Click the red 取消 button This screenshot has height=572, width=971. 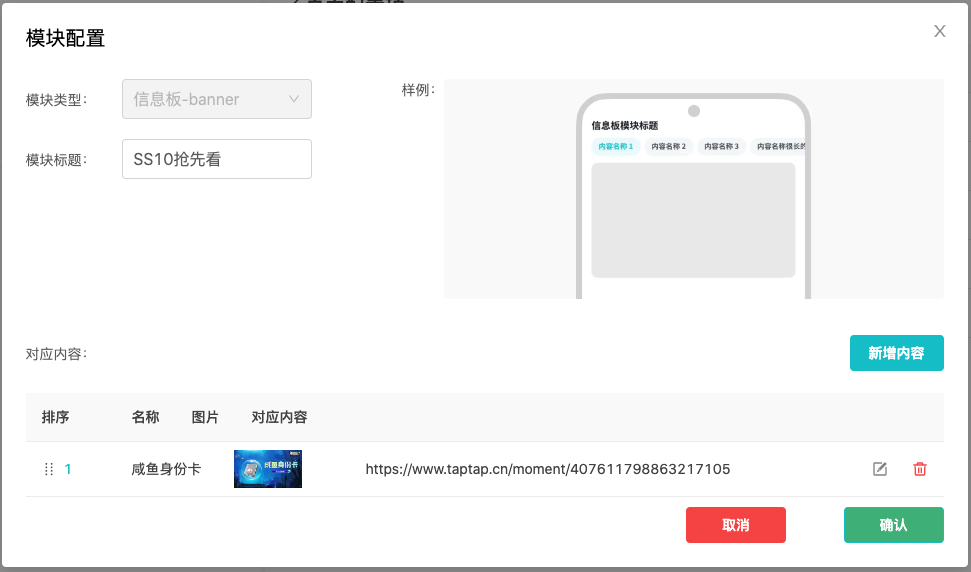pyautogui.click(x=735, y=525)
